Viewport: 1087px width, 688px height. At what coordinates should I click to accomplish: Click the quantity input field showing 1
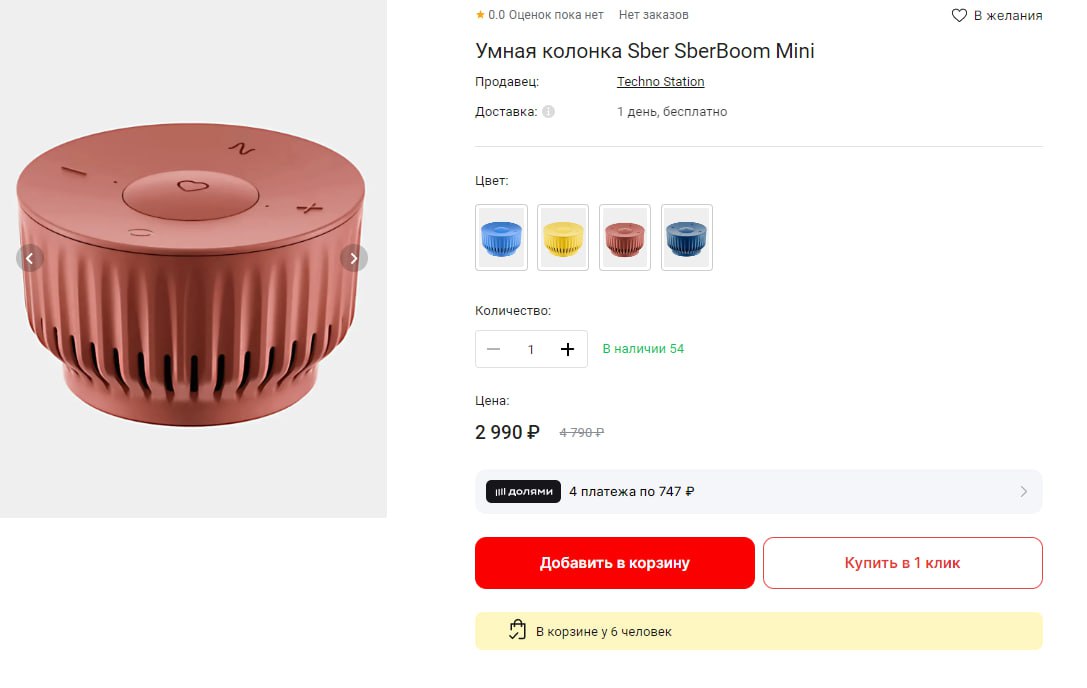pos(530,349)
